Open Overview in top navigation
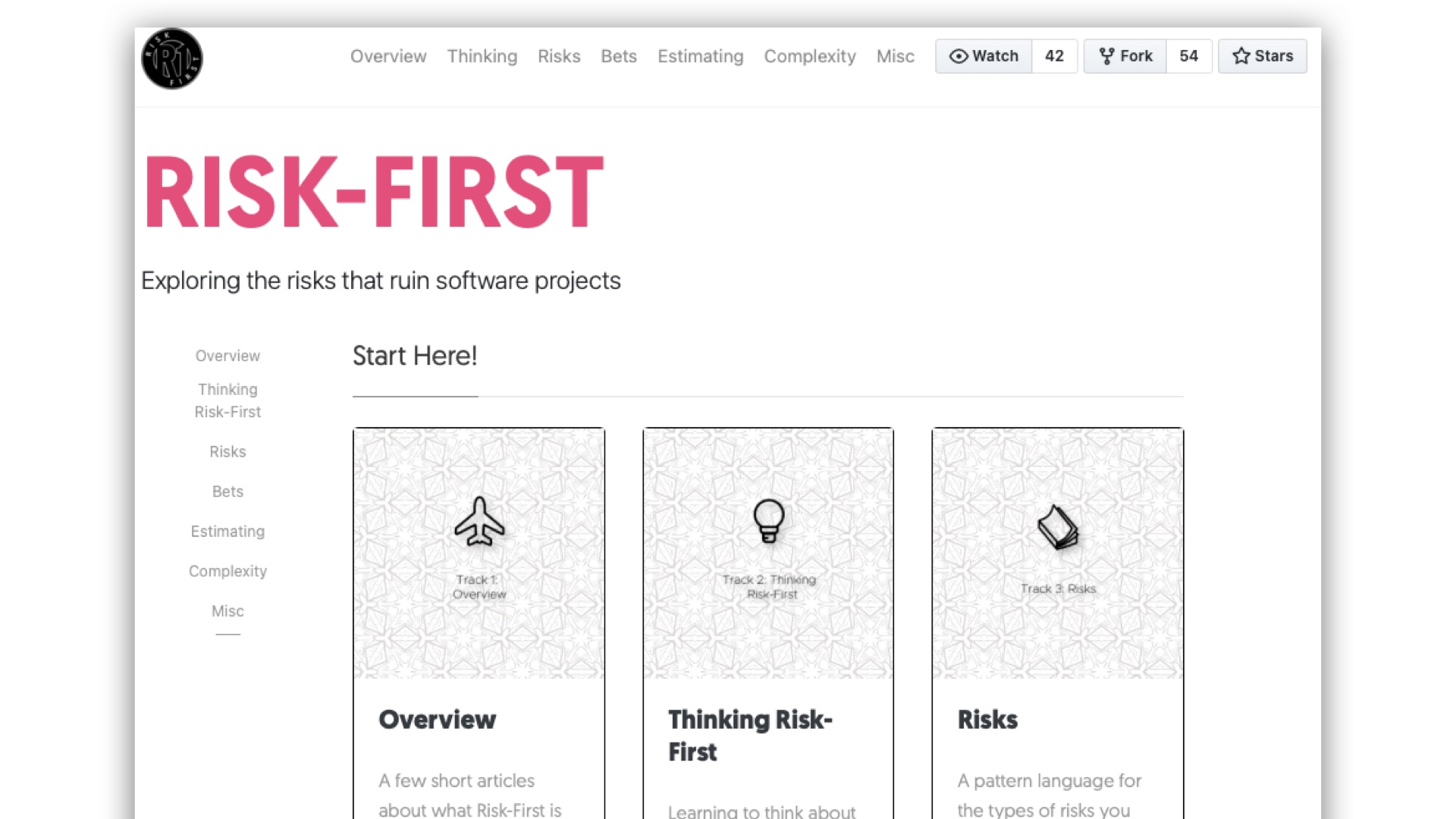The width and height of the screenshot is (1456, 819). coord(388,56)
